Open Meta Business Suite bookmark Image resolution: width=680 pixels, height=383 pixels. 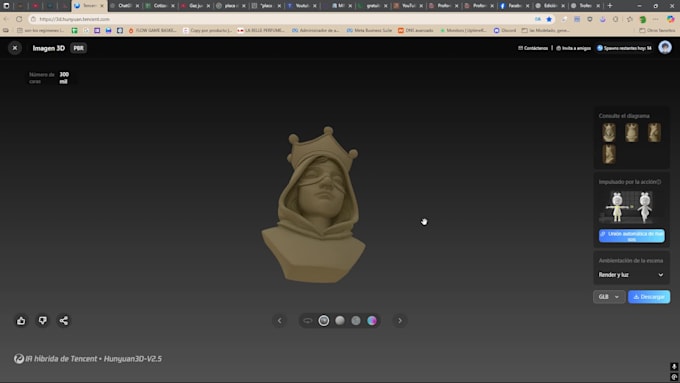tap(369, 30)
